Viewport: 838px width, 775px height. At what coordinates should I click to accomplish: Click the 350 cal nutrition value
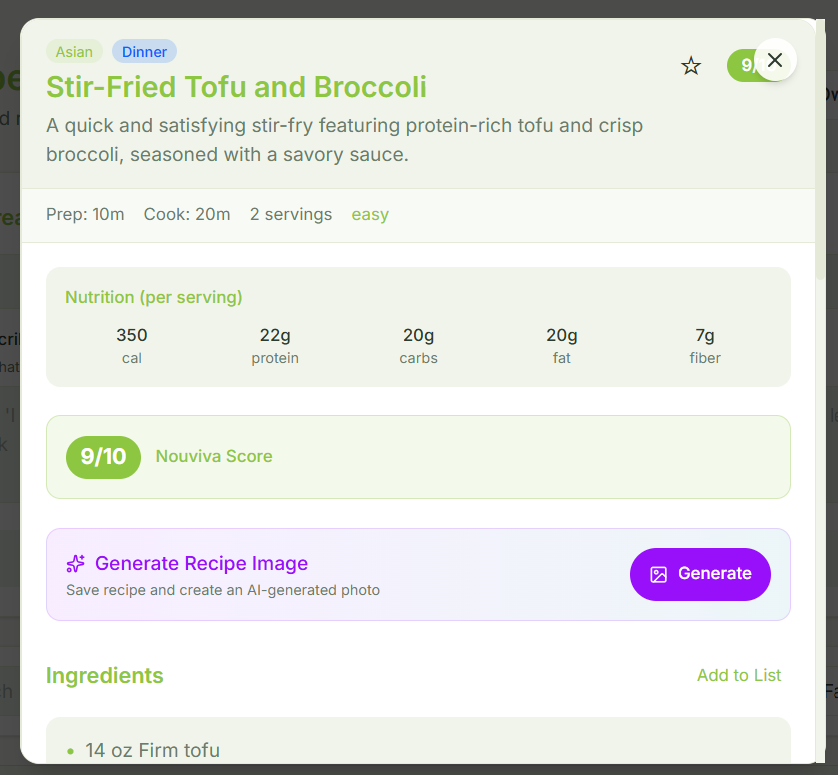point(131,335)
